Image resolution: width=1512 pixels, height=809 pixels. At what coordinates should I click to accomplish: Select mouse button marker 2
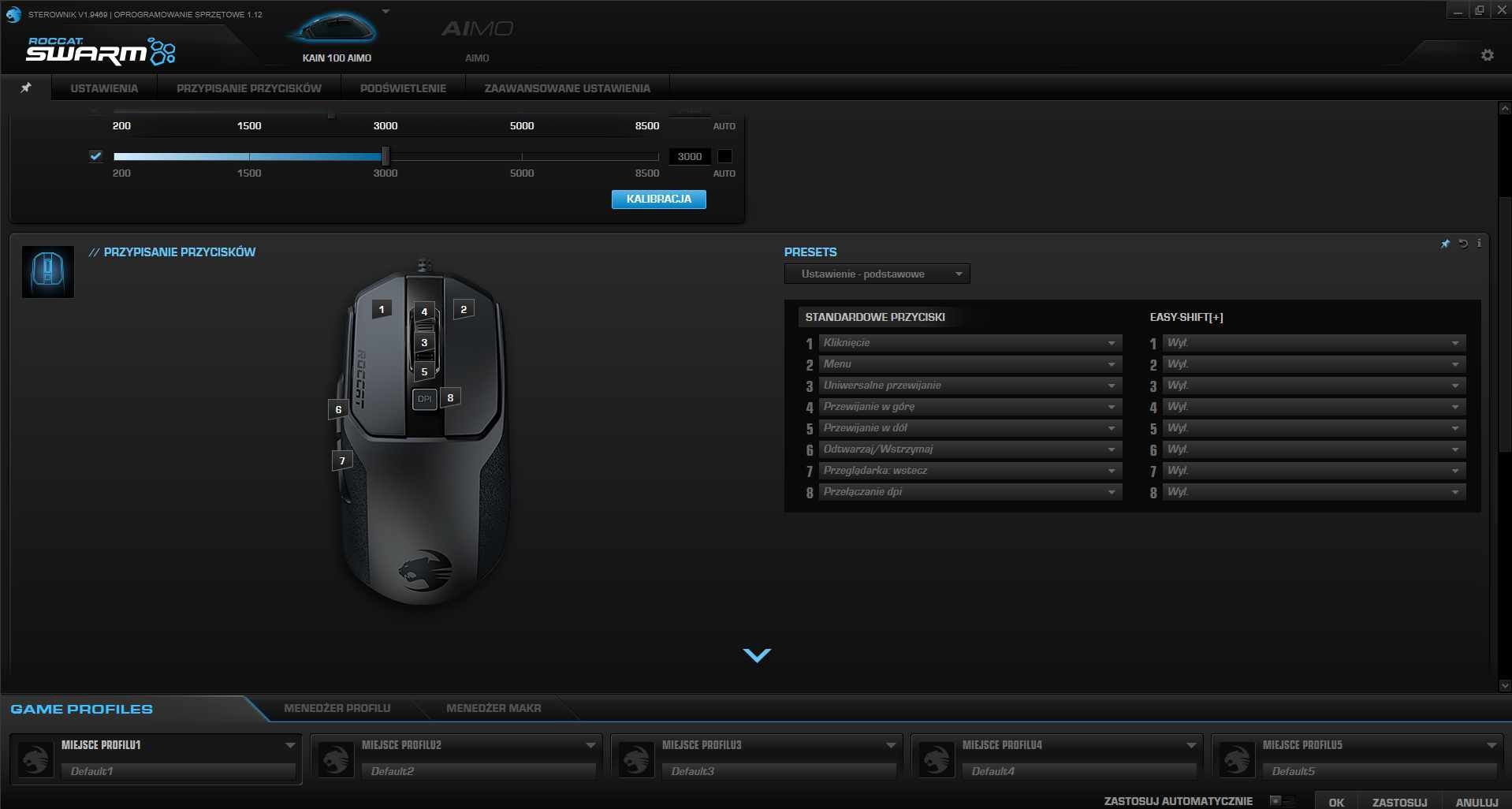(464, 309)
